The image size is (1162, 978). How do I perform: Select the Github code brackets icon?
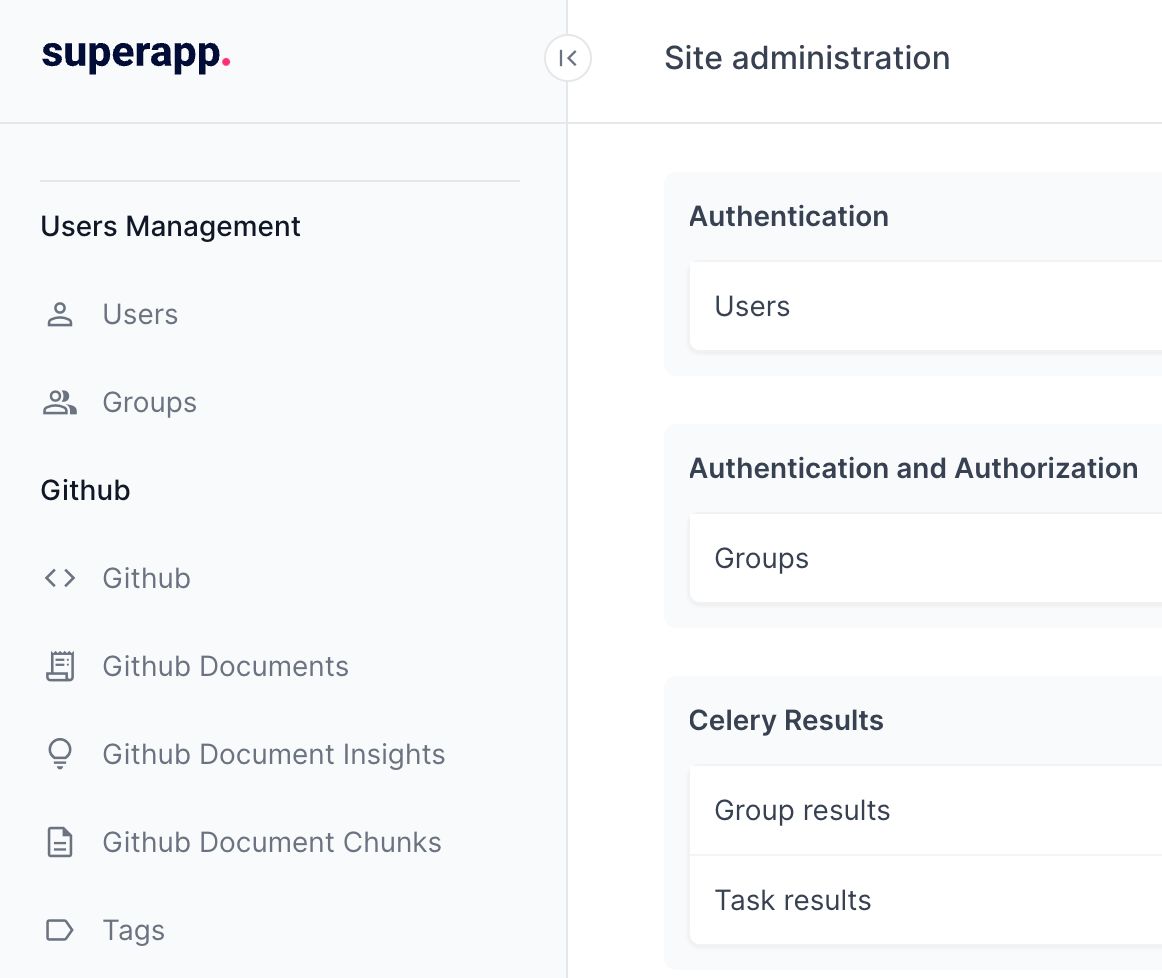click(x=60, y=578)
